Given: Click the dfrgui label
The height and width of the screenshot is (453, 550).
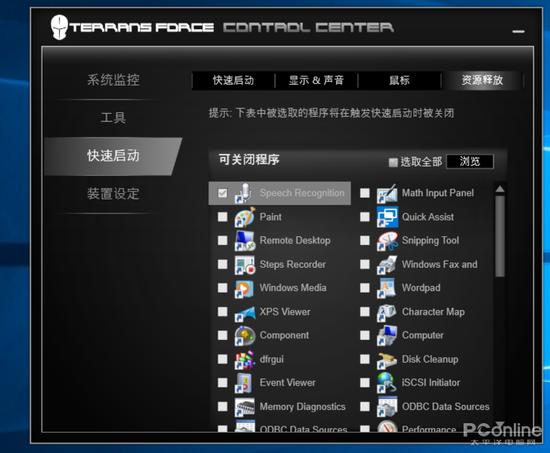Looking at the screenshot, I should [271, 359].
